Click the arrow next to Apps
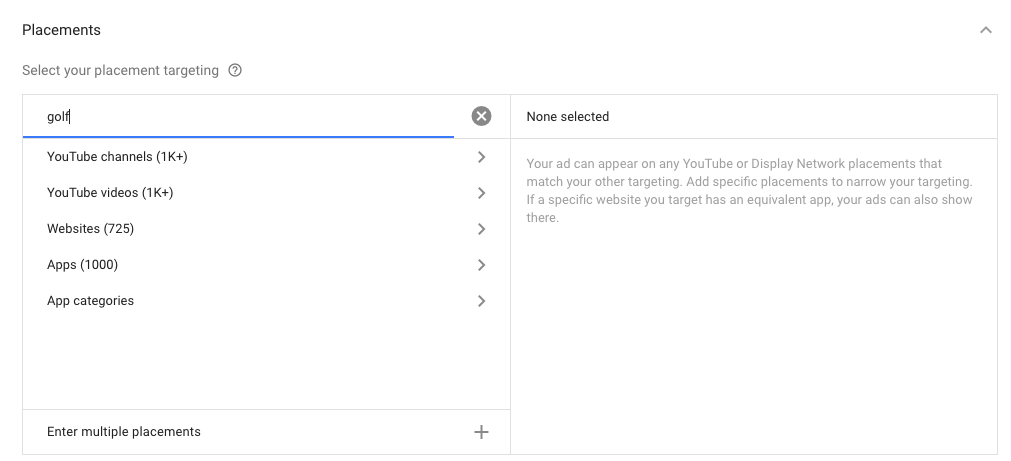The height and width of the screenshot is (461, 1011). [481, 265]
